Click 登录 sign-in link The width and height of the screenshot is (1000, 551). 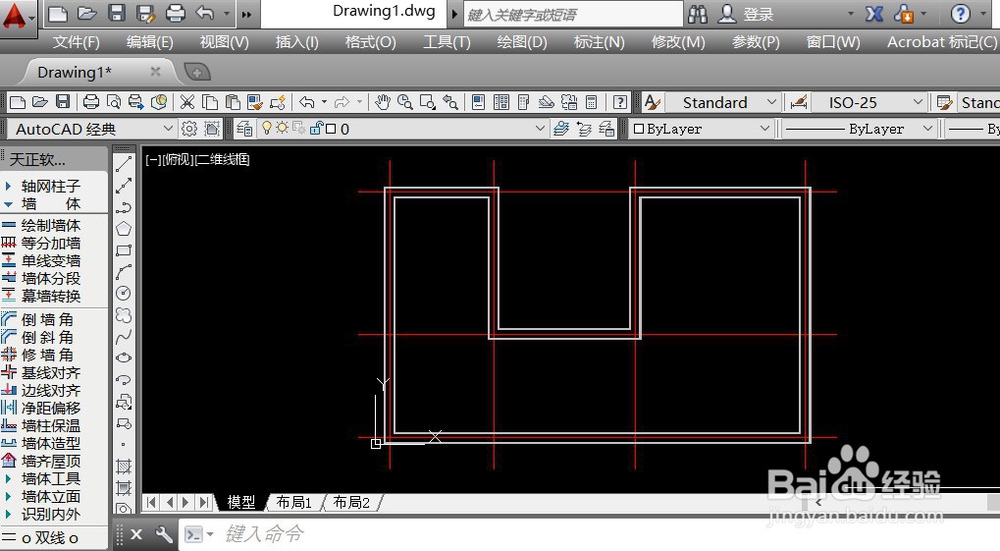tap(758, 14)
